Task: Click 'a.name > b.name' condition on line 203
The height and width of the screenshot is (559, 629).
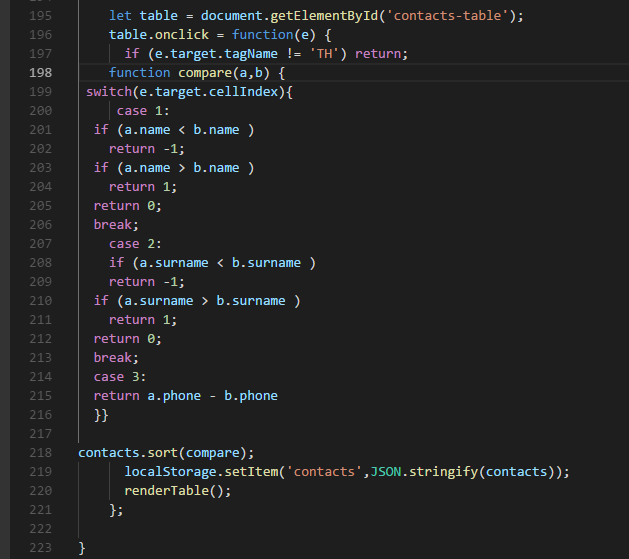Action: 182,168
